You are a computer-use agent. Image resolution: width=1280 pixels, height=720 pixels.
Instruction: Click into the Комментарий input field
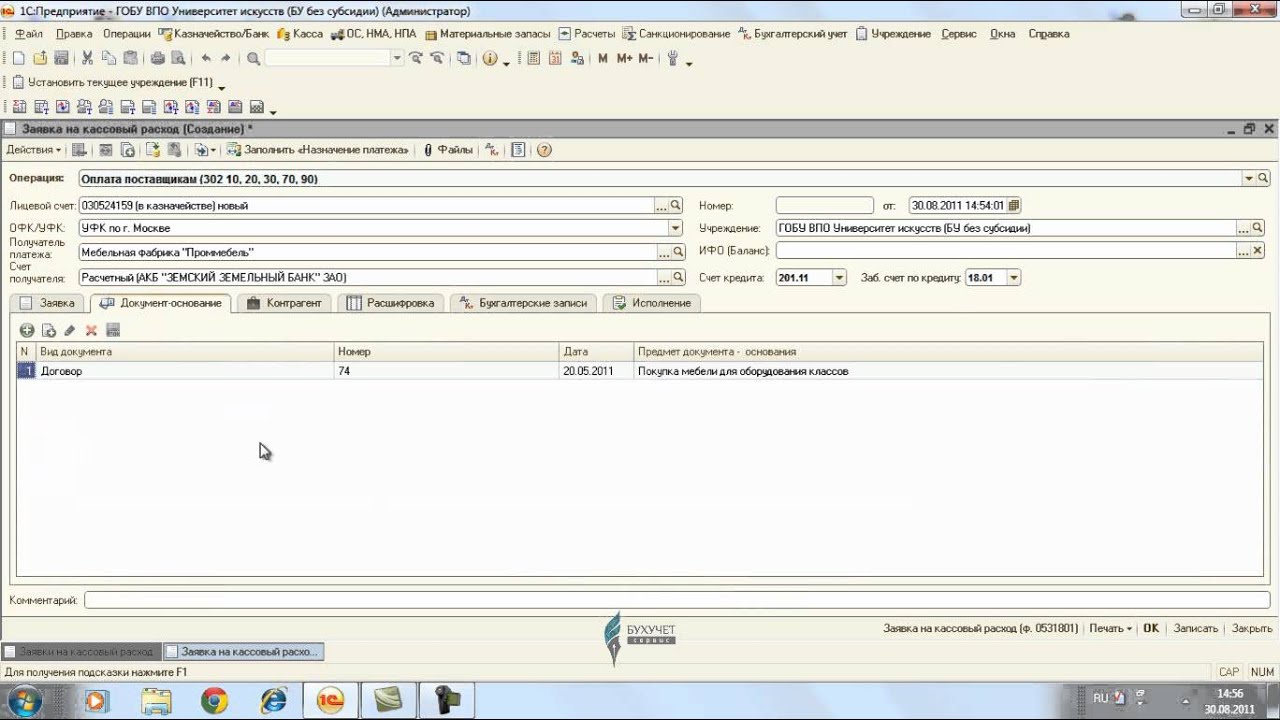[x=676, y=600]
